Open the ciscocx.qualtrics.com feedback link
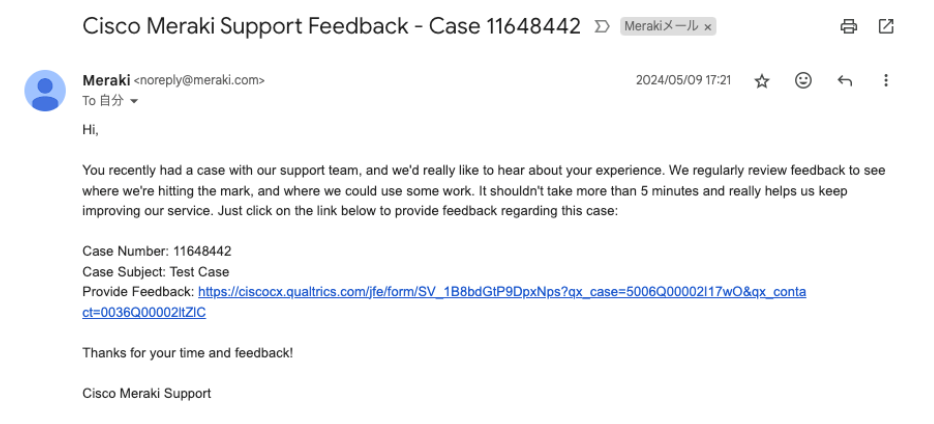The height and width of the screenshot is (424, 934). tap(501, 292)
